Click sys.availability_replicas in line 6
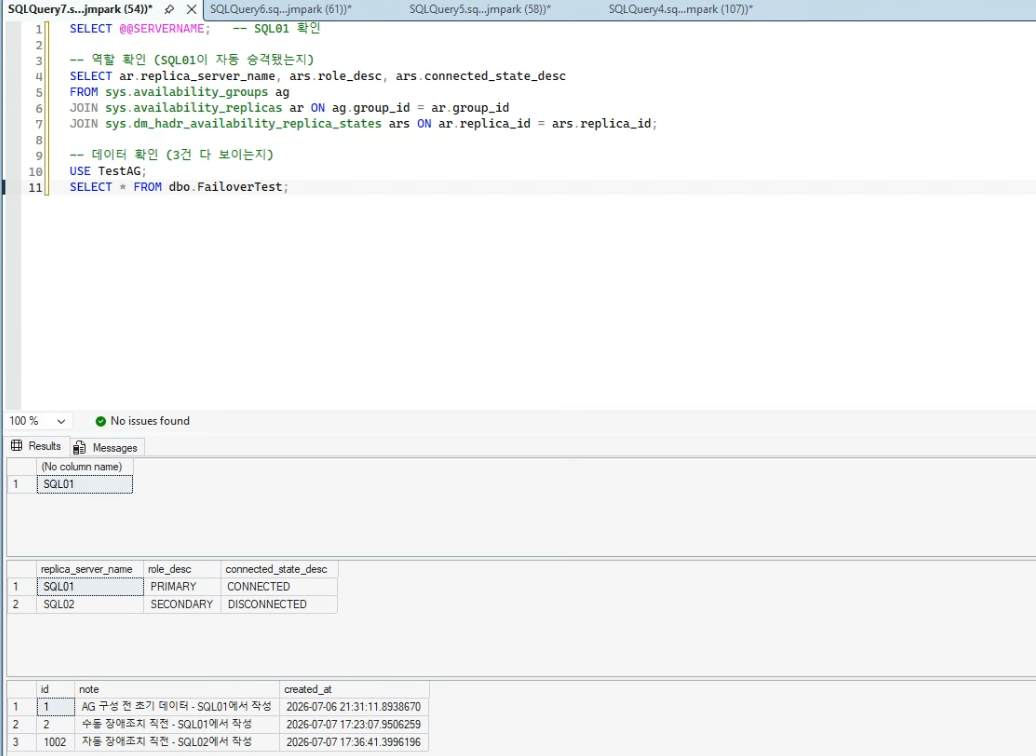This screenshot has width=1036, height=756. [194, 108]
